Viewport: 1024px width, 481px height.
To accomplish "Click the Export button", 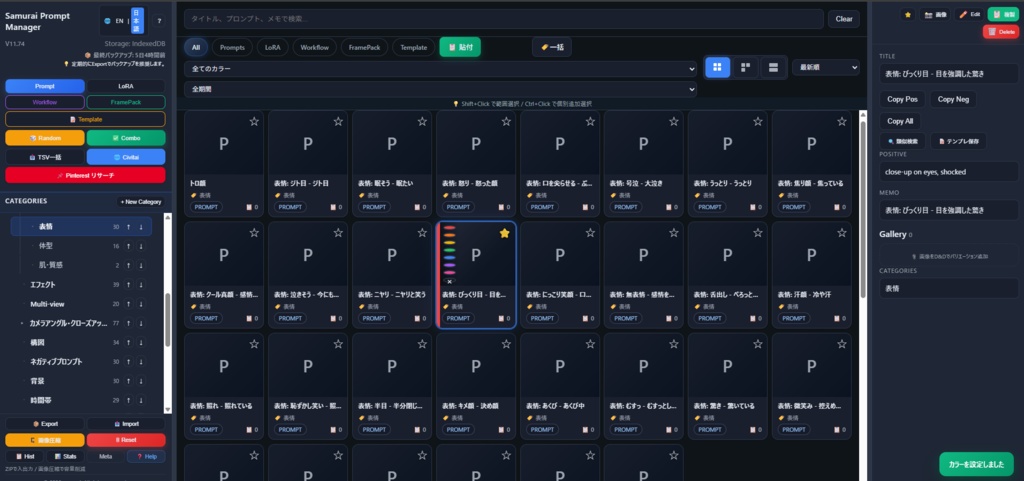I will pos(45,424).
